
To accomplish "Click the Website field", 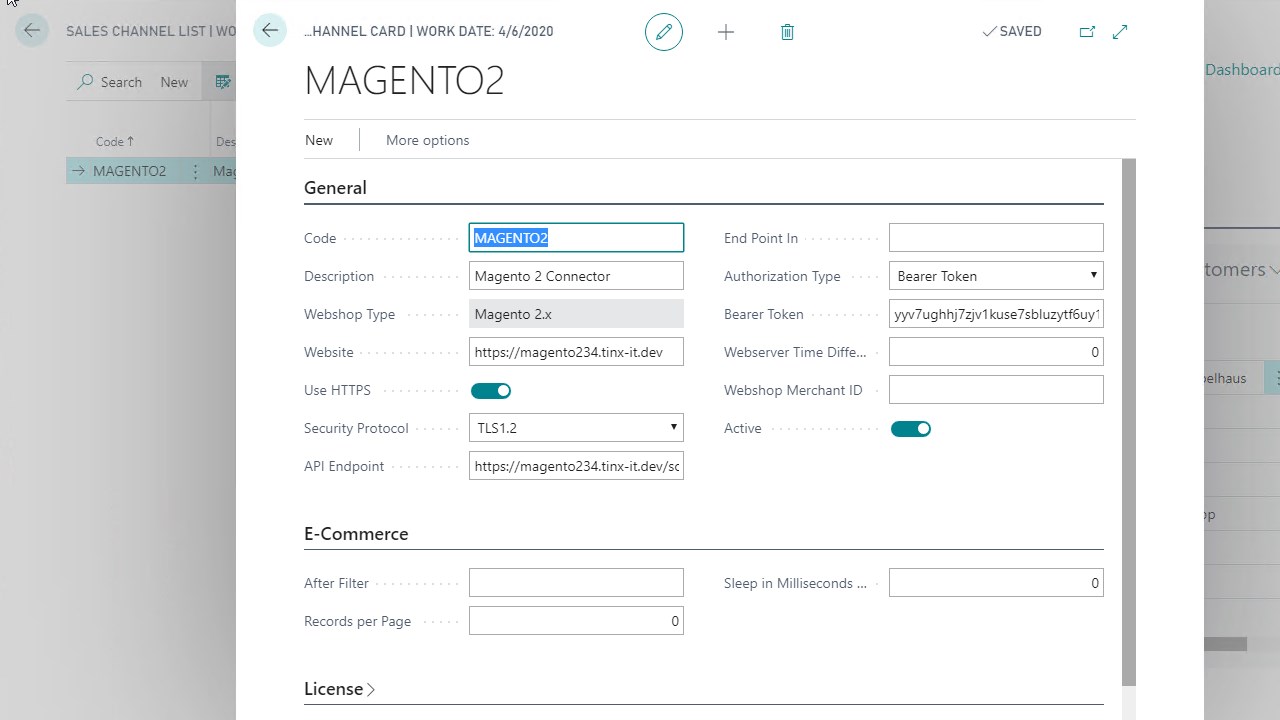I will tap(576, 352).
